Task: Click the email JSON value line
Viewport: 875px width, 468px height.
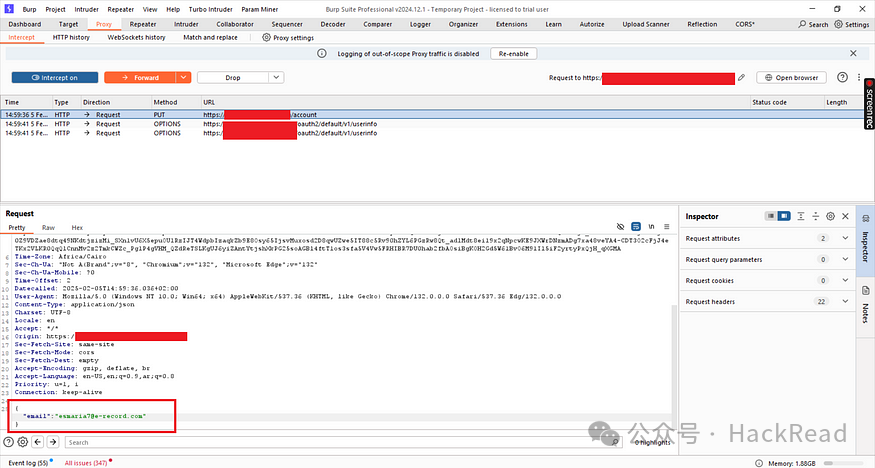Action: click(84, 416)
